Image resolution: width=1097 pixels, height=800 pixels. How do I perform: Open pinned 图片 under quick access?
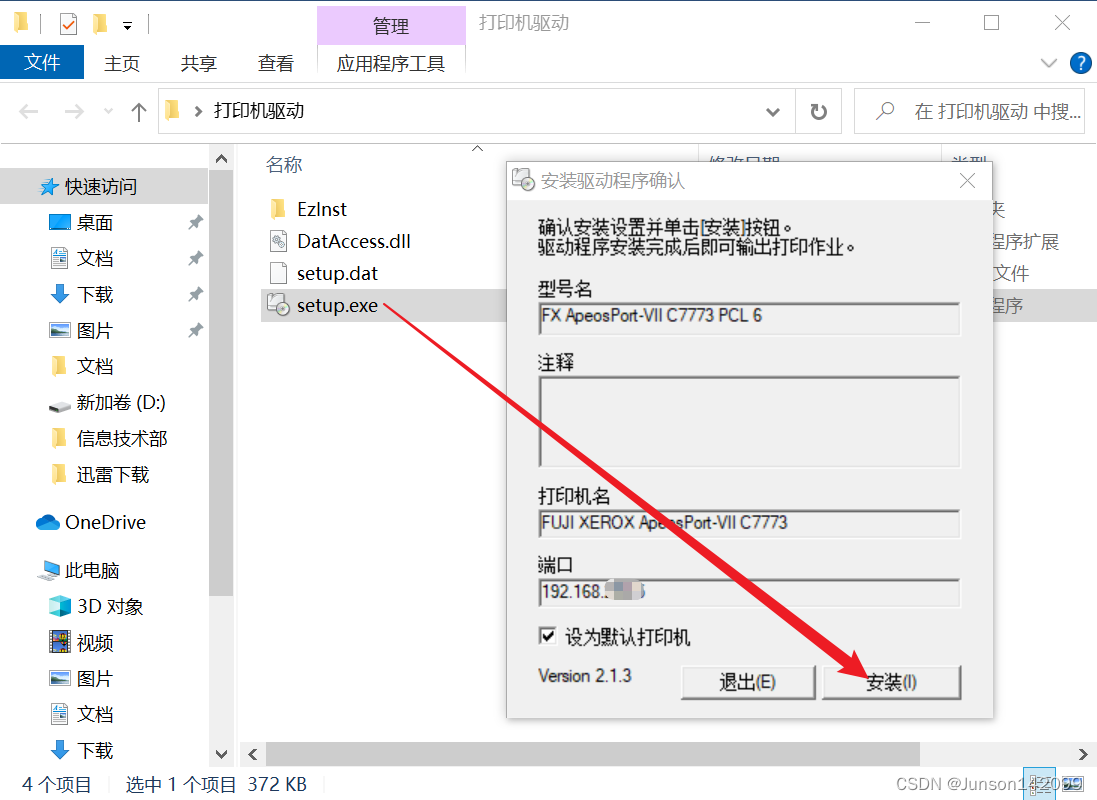click(94, 330)
